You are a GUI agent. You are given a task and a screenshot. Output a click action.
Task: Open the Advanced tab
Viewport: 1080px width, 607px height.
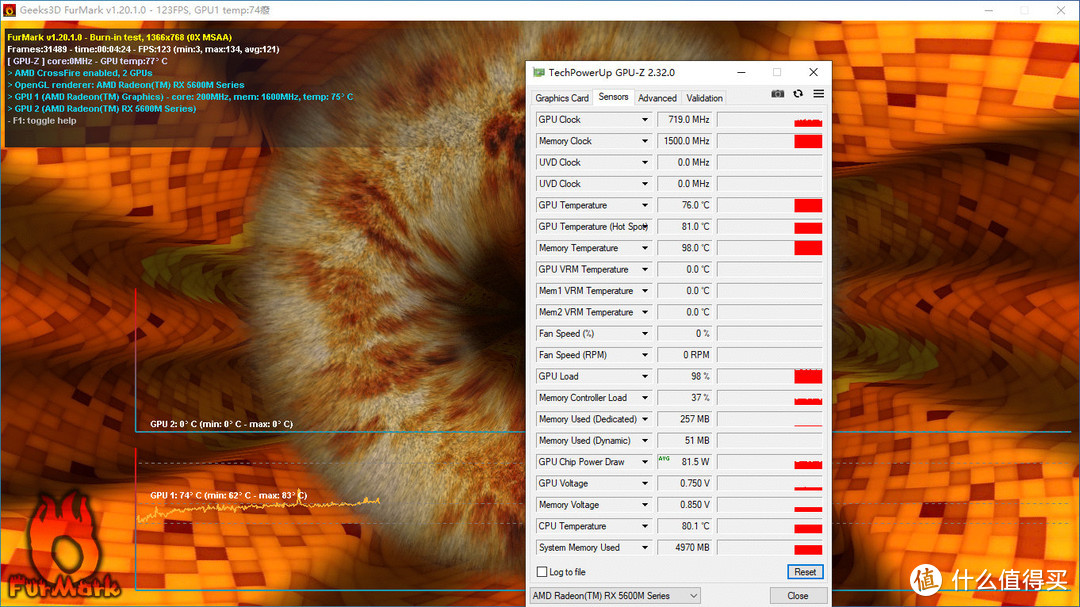(657, 98)
